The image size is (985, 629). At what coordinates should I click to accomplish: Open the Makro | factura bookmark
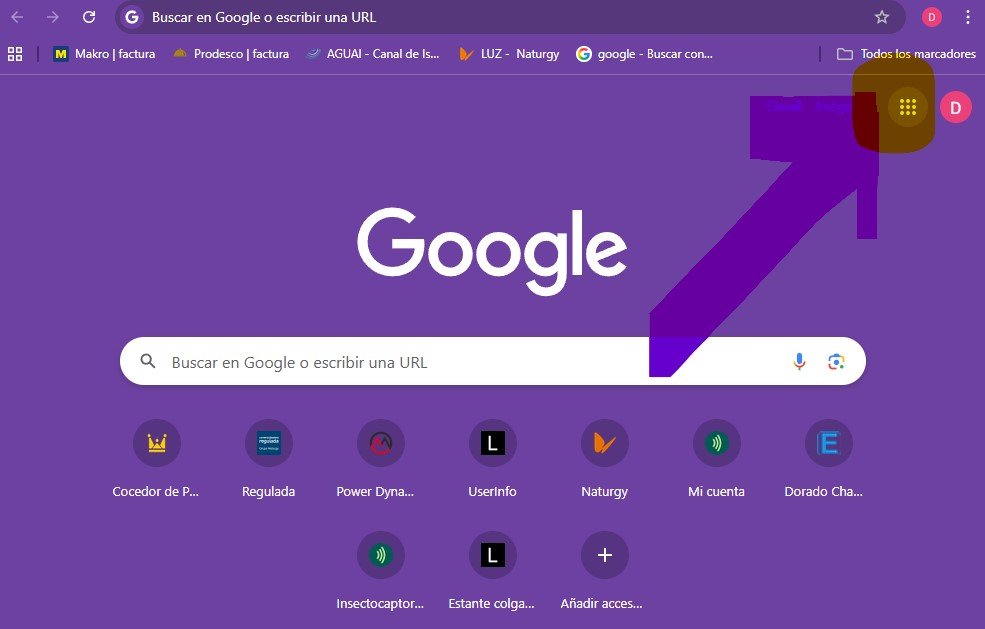[x=104, y=54]
